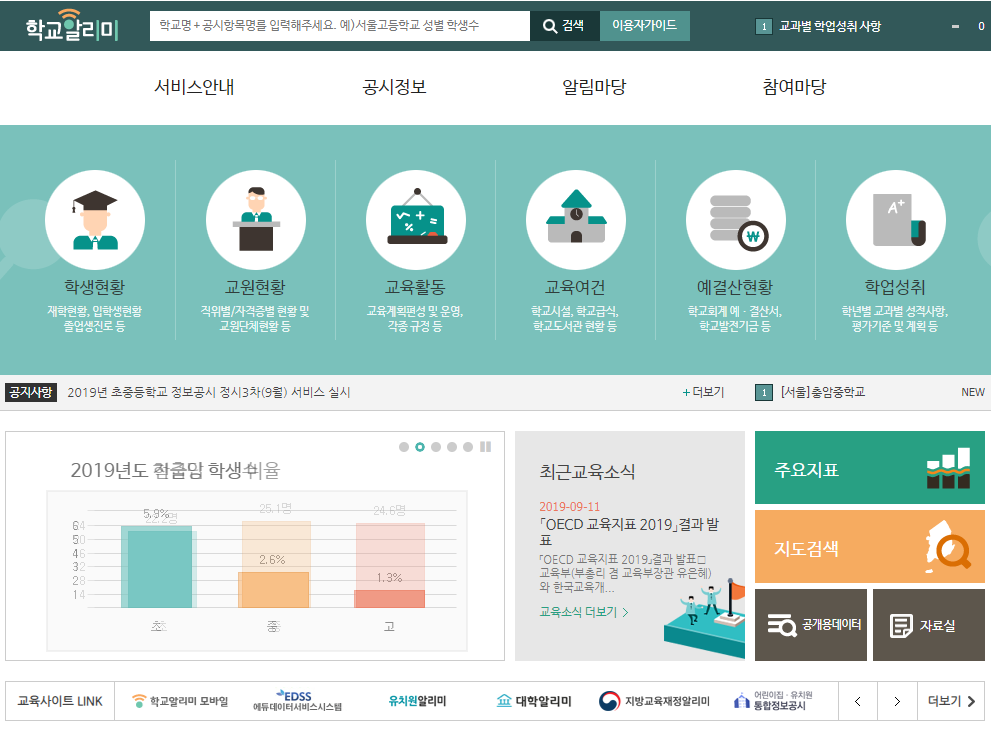Click the 교육여건 school building icon
Image resolution: width=991 pixels, height=731 pixels.
575,220
